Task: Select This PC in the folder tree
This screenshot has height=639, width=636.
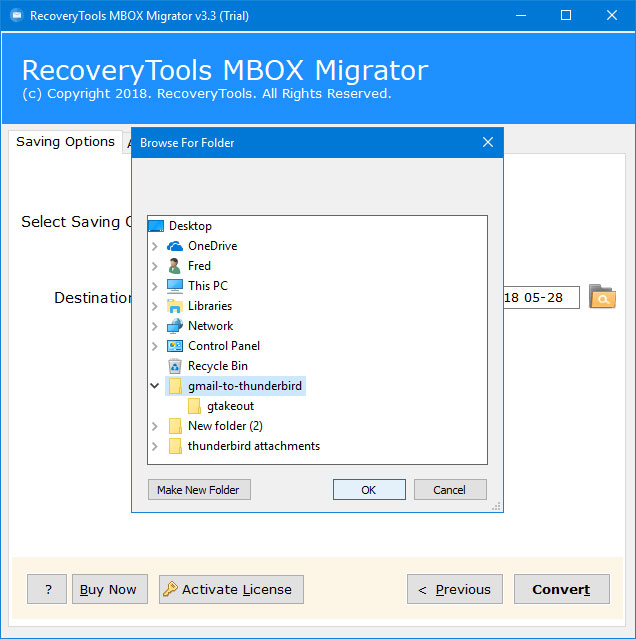Action: click(208, 286)
